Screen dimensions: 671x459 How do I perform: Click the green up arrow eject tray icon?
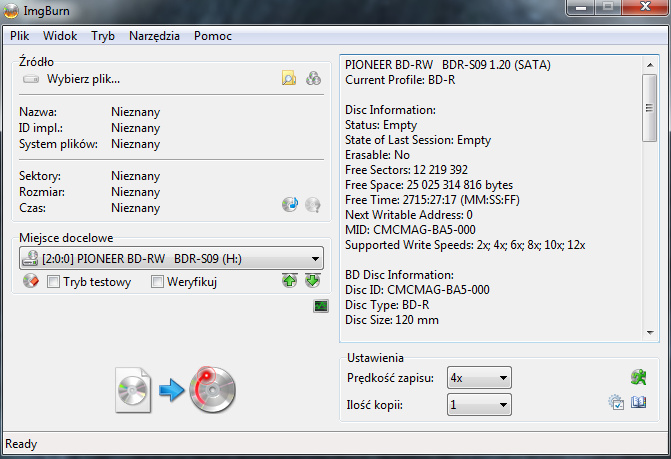point(290,281)
